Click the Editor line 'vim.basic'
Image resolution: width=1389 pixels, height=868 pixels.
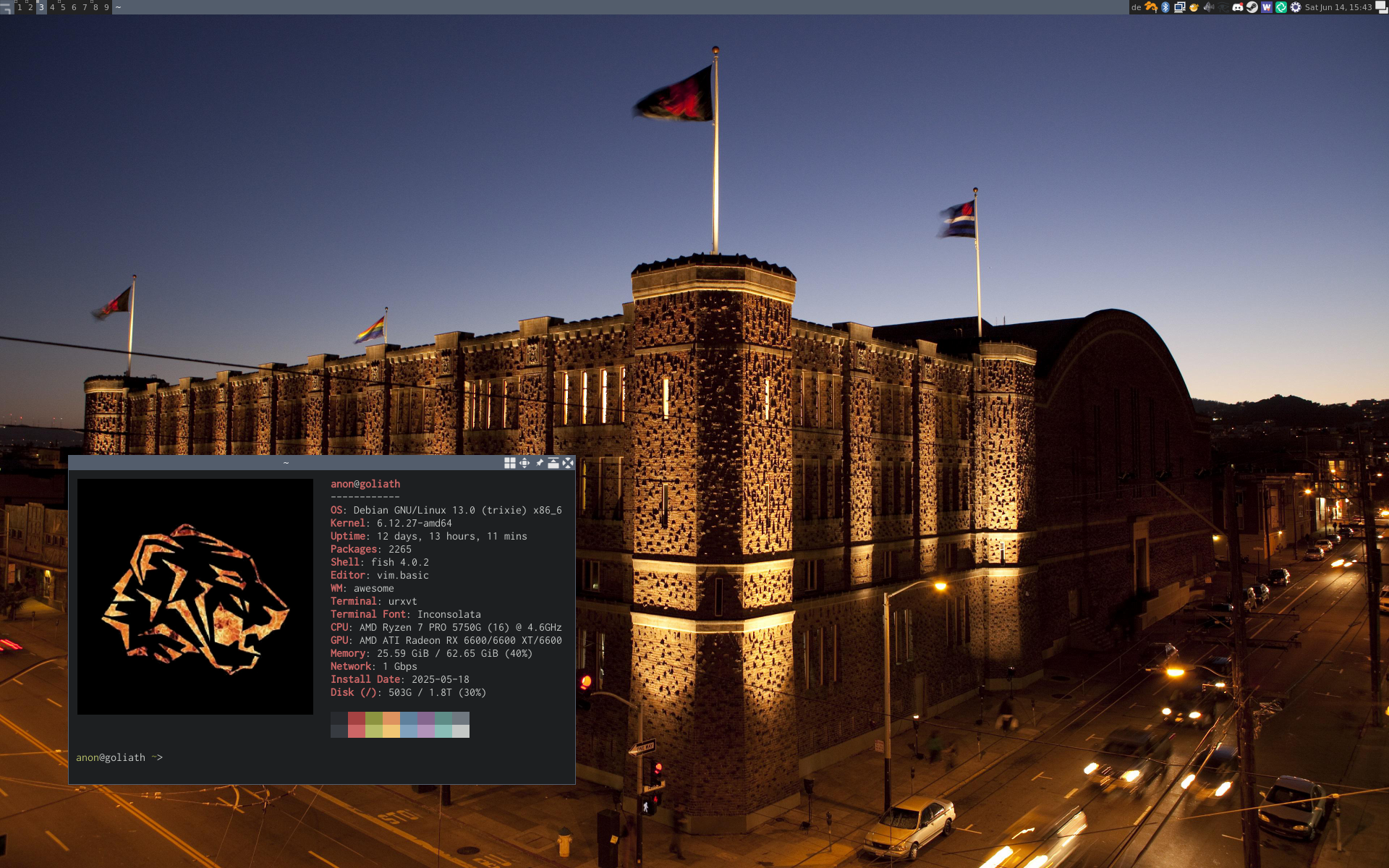[x=380, y=575]
